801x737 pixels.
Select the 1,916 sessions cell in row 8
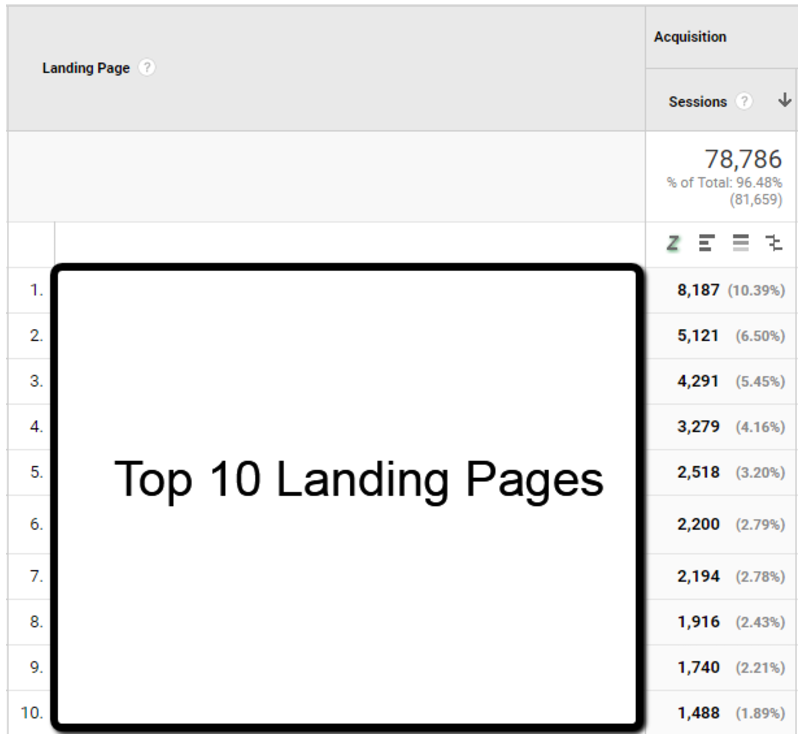(x=698, y=621)
